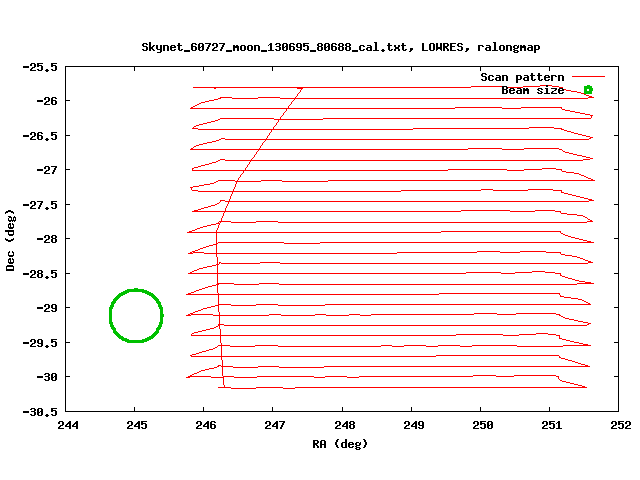This screenshot has width=640, height=480.
Task: Click the y-axis tick label -25.5
Action: click(x=40, y=67)
